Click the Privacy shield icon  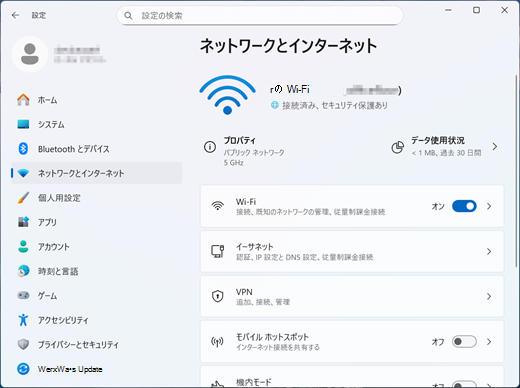pyautogui.click(x=23, y=344)
